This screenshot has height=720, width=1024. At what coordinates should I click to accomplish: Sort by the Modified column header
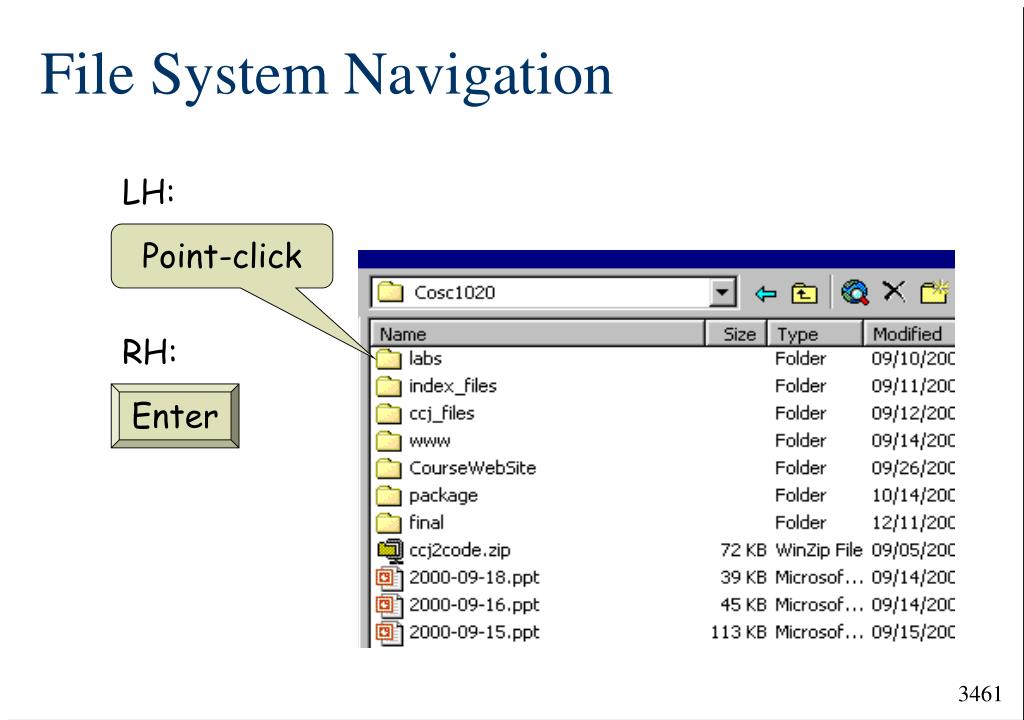(x=909, y=334)
